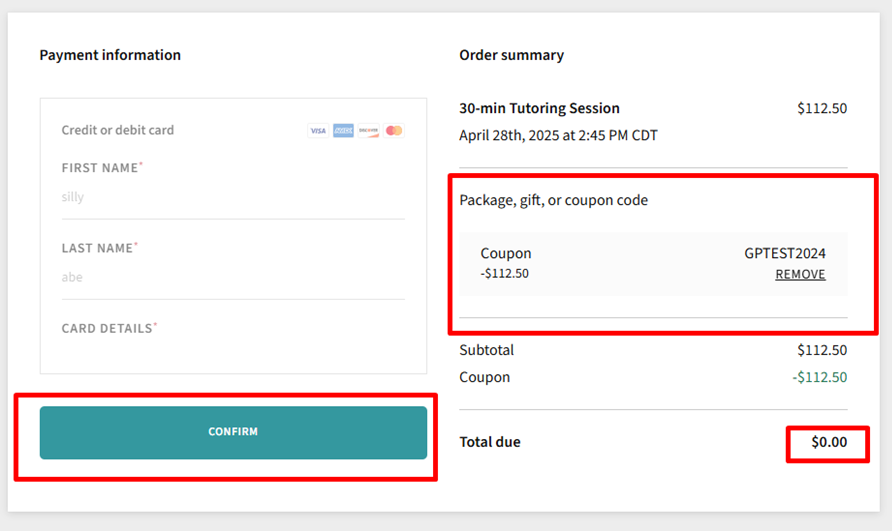
Task: Click the April 28th appointment date text
Action: point(558,135)
